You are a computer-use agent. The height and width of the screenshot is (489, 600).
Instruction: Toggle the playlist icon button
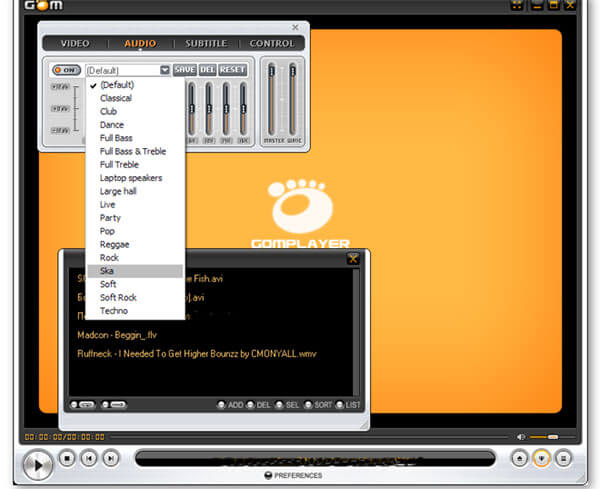tap(563, 458)
